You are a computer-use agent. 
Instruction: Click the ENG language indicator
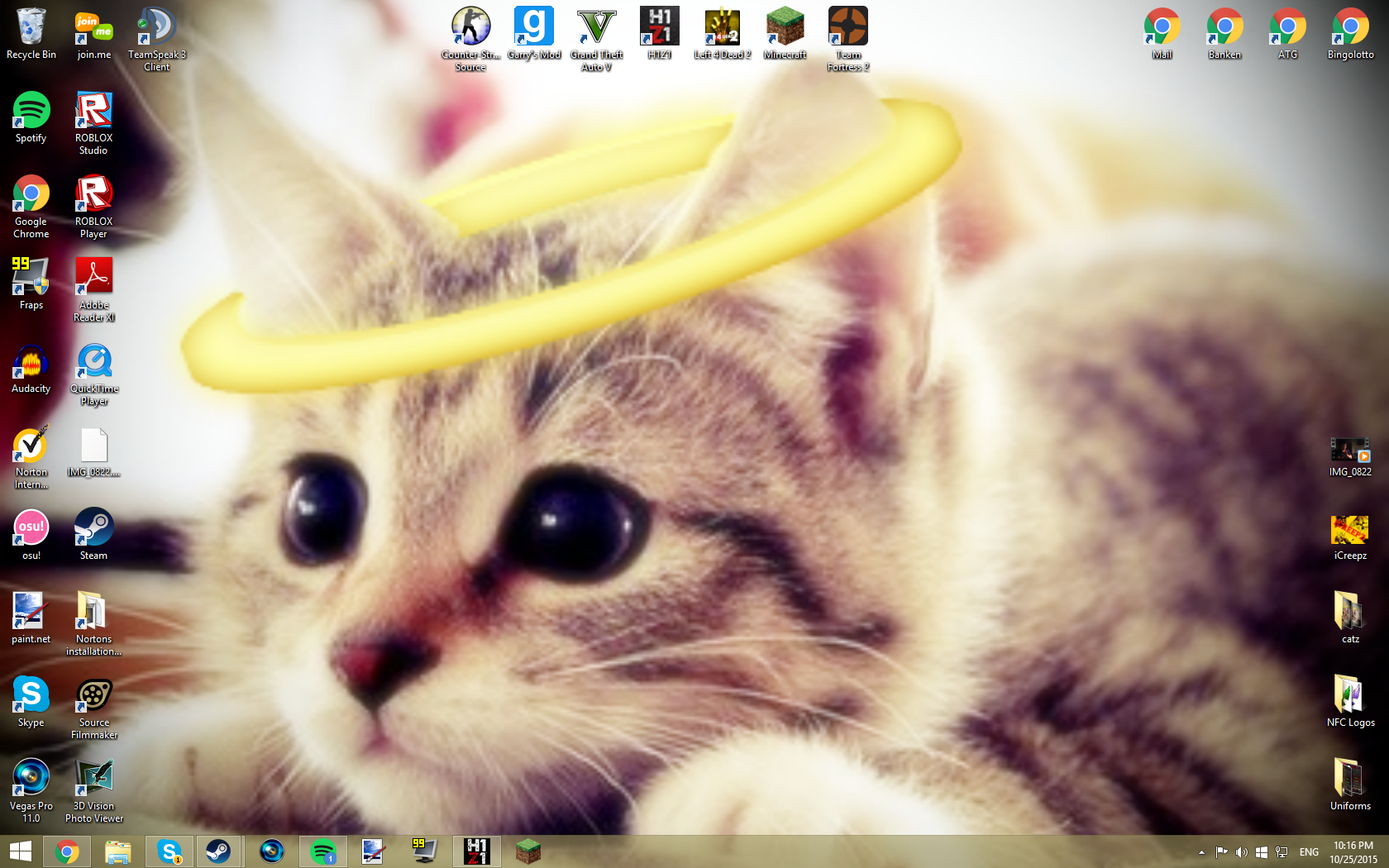(x=1309, y=852)
